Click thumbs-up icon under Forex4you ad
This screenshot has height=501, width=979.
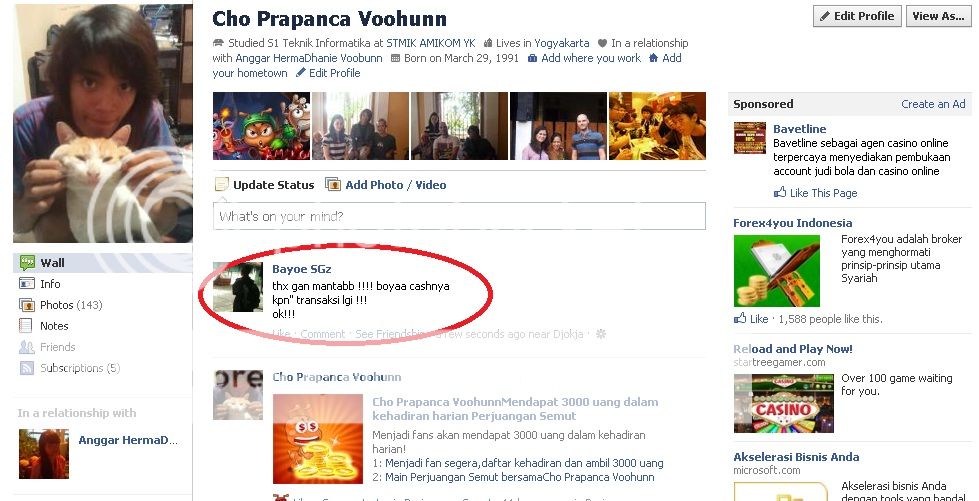click(x=740, y=319)
